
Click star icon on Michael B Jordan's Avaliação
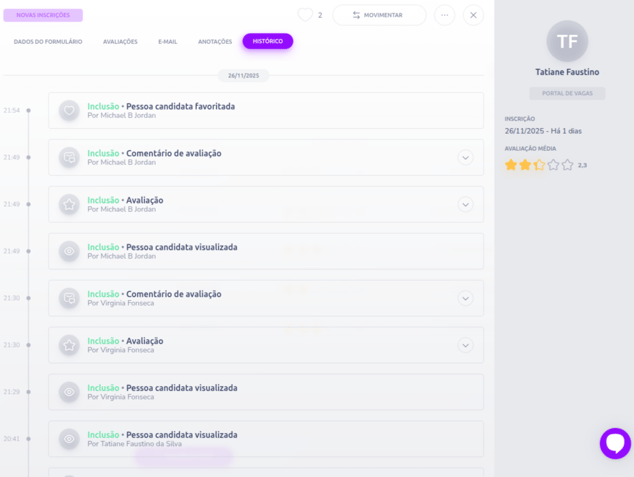pos(69,204)
